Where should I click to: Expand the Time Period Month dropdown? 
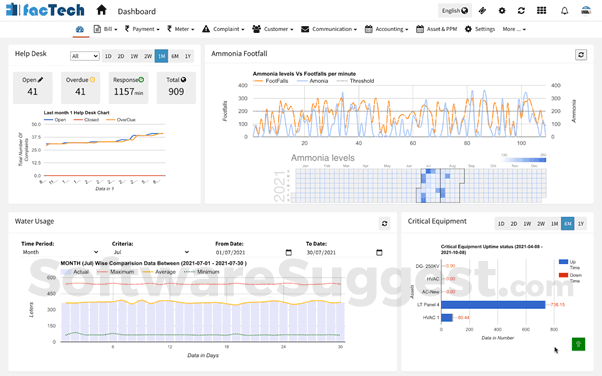[60, 252]
